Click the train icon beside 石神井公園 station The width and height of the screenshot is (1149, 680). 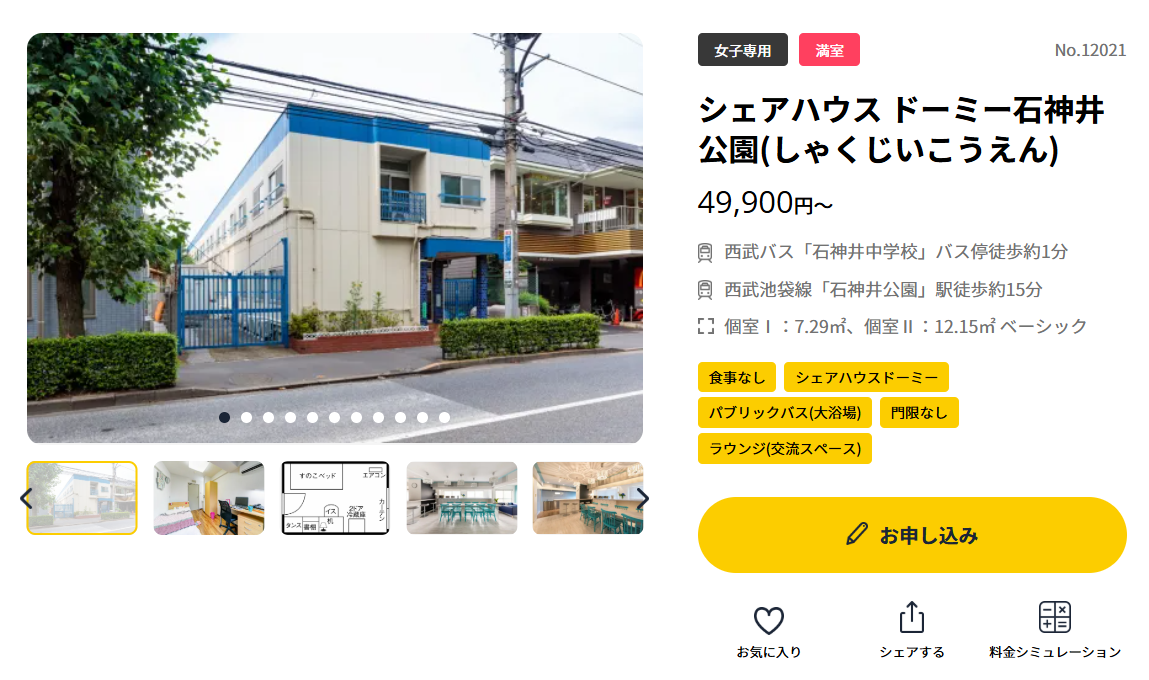705,290
